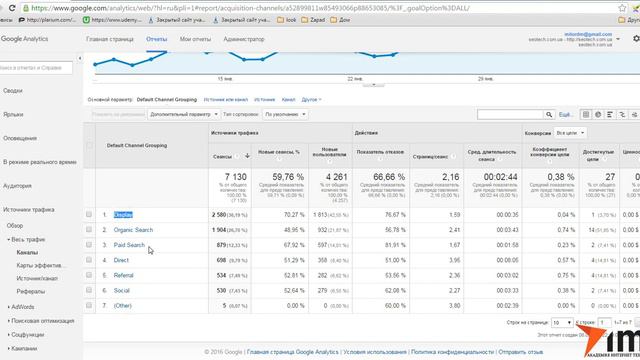This screenshot has height=360, width=640.
Task: Open Обзор under Источники трафика
Action: (x=15, y=226)
